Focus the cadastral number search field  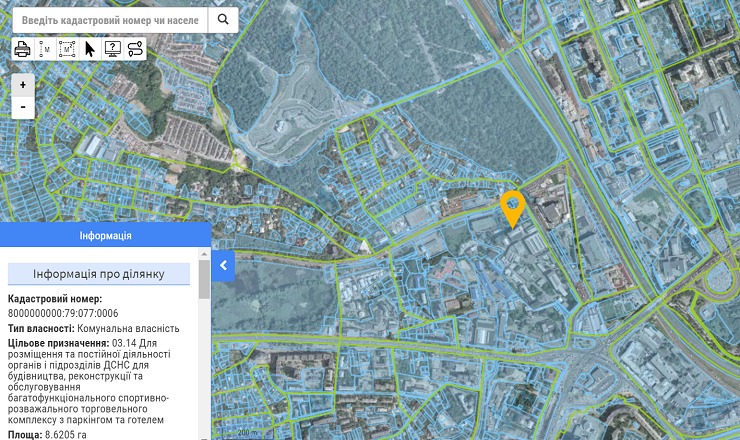[110, 19]
